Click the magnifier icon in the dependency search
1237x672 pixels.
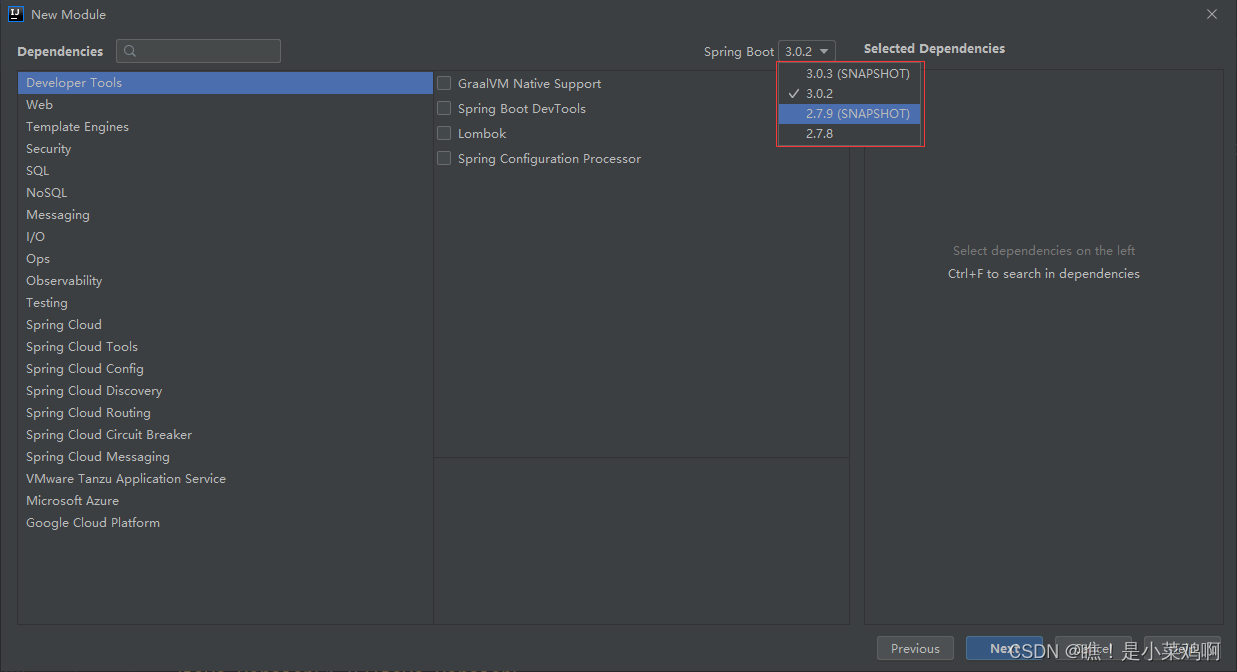pyautogui.click(x=130, y=51)
